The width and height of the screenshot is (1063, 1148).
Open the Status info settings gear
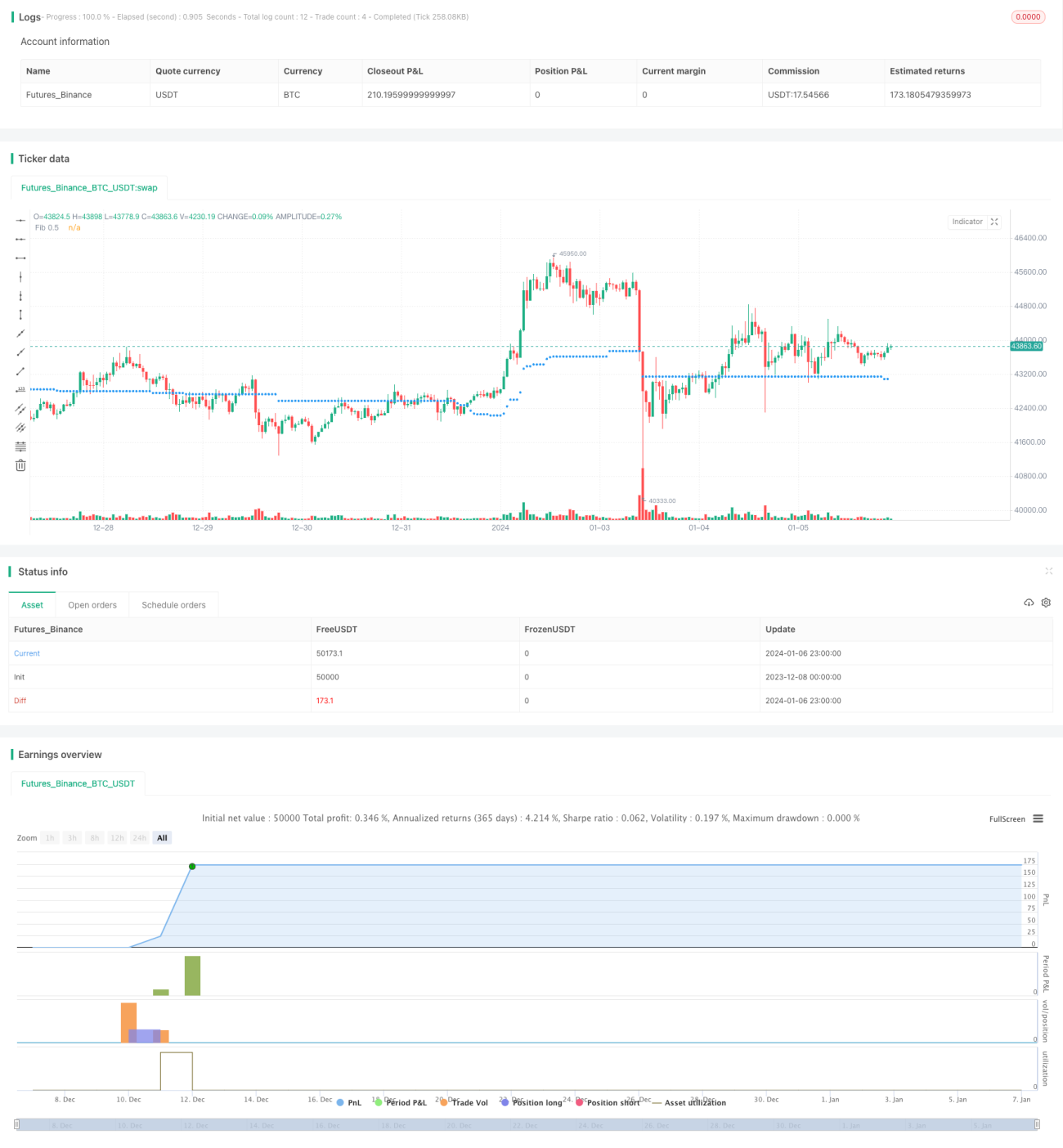[x=1046, y=603]
